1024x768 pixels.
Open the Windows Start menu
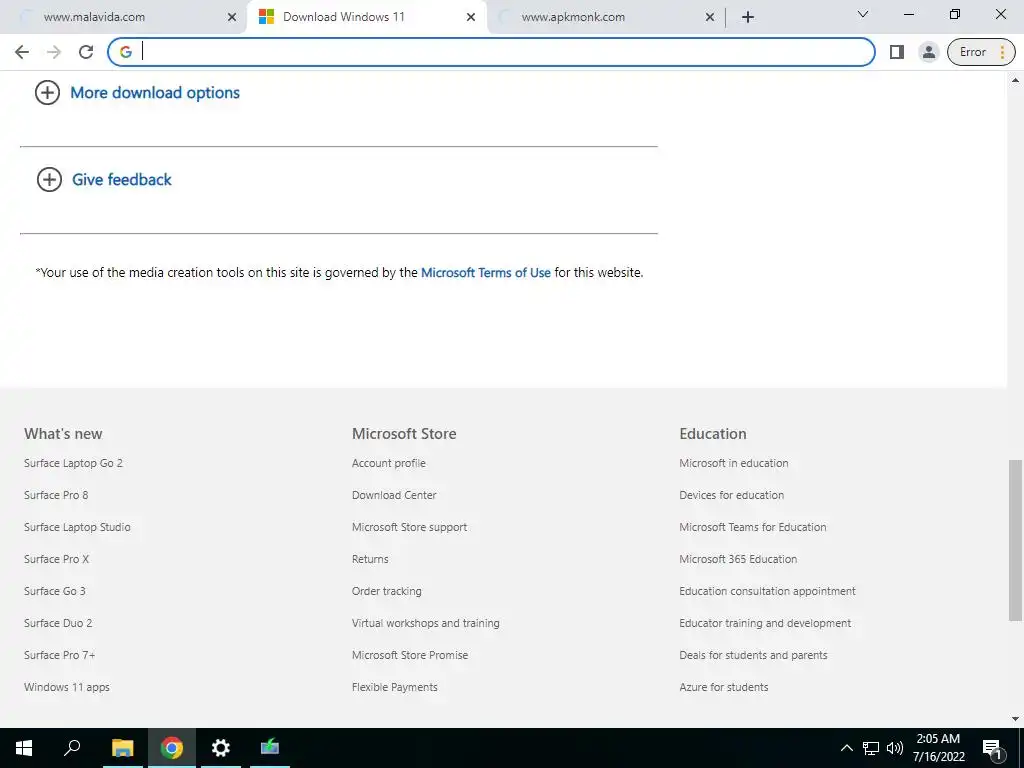pyautogui.click(x=24, y=748)
